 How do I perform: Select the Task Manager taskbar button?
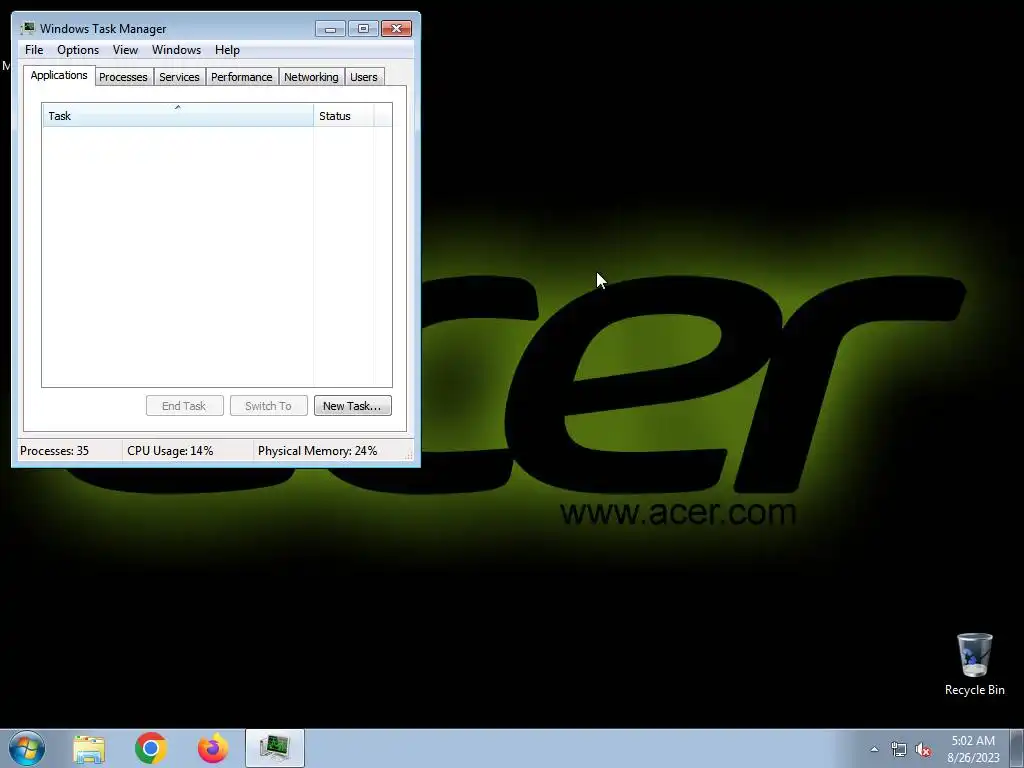click(275, 748)
